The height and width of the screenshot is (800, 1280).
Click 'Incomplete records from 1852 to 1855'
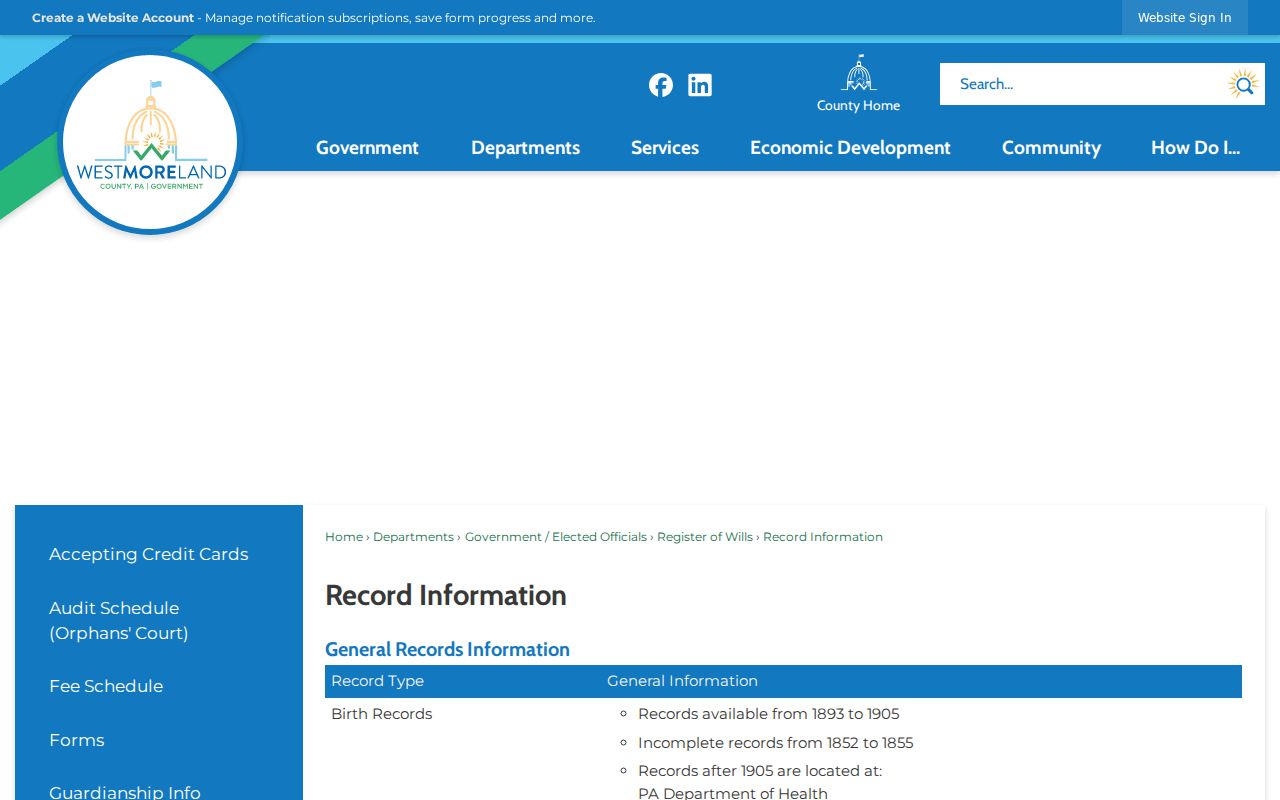(x=776, y=743)
